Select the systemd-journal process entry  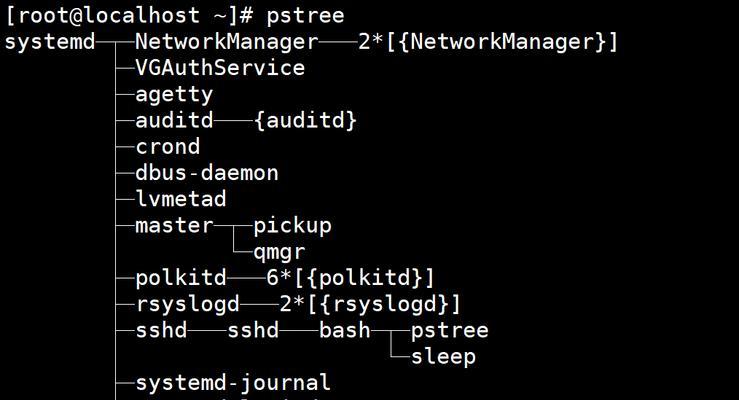233,383
